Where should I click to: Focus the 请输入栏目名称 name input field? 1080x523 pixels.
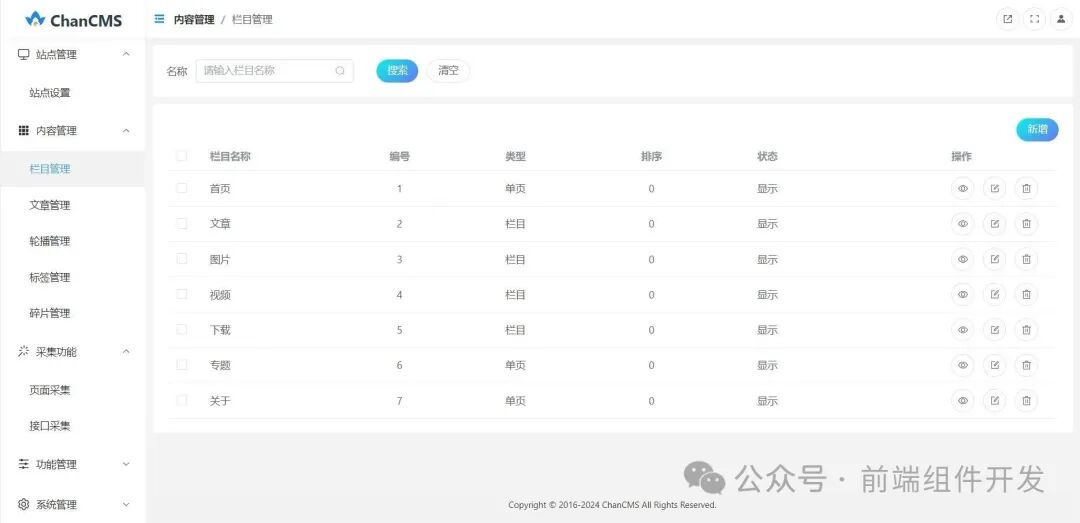pyautogui.click(x=274, y=70)
